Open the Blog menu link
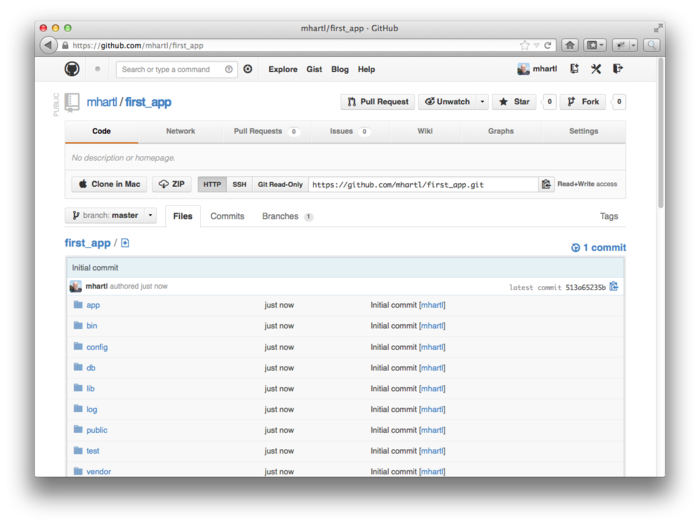This screenshot has height=525, width=700. [340, 69]
